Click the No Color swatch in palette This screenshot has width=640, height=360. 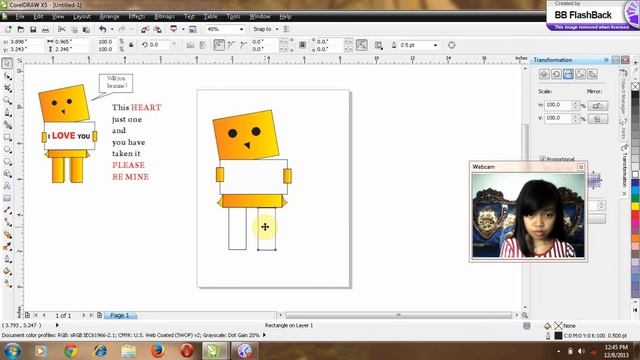[635, 86]
